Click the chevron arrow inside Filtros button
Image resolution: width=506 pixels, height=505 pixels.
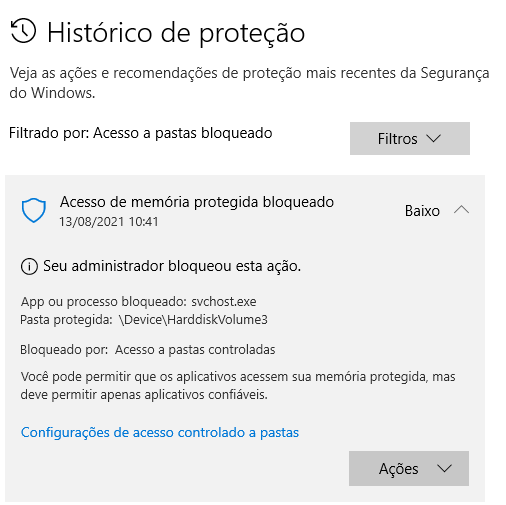(434, 138)
